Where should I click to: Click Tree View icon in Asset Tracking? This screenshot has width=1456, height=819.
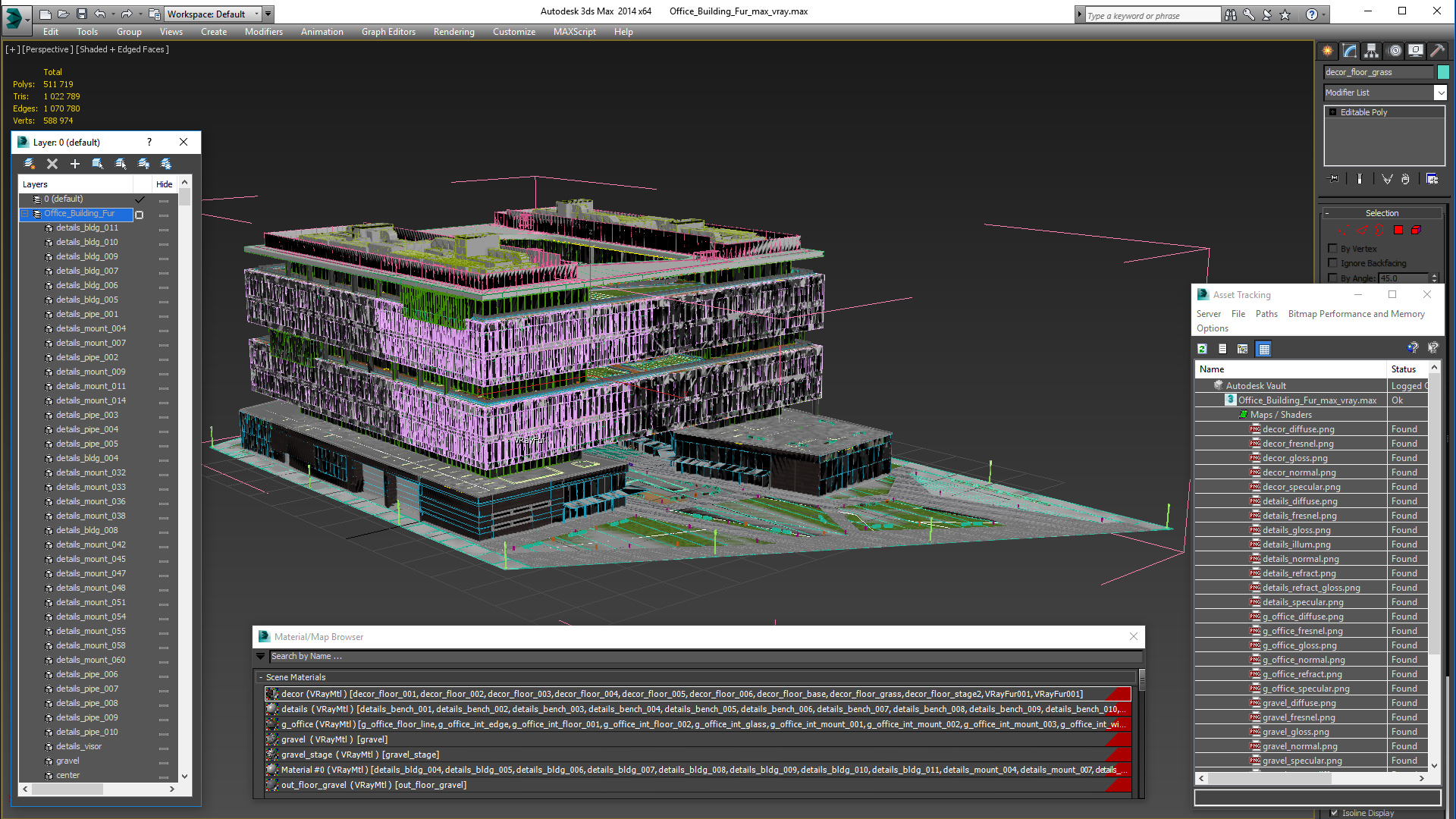tap(1243, 349)
